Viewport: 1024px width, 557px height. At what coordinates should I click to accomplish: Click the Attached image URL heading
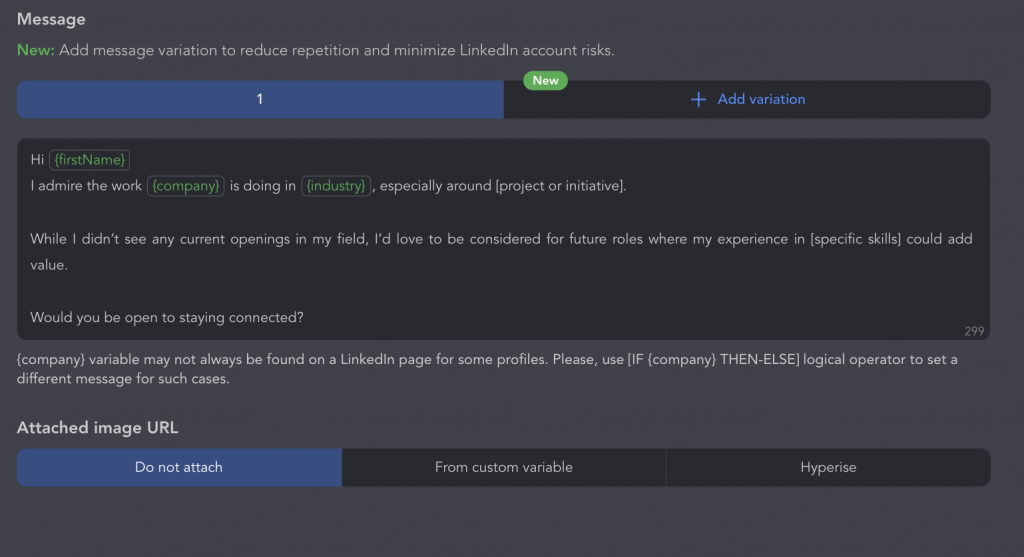[x=97, y=428]
